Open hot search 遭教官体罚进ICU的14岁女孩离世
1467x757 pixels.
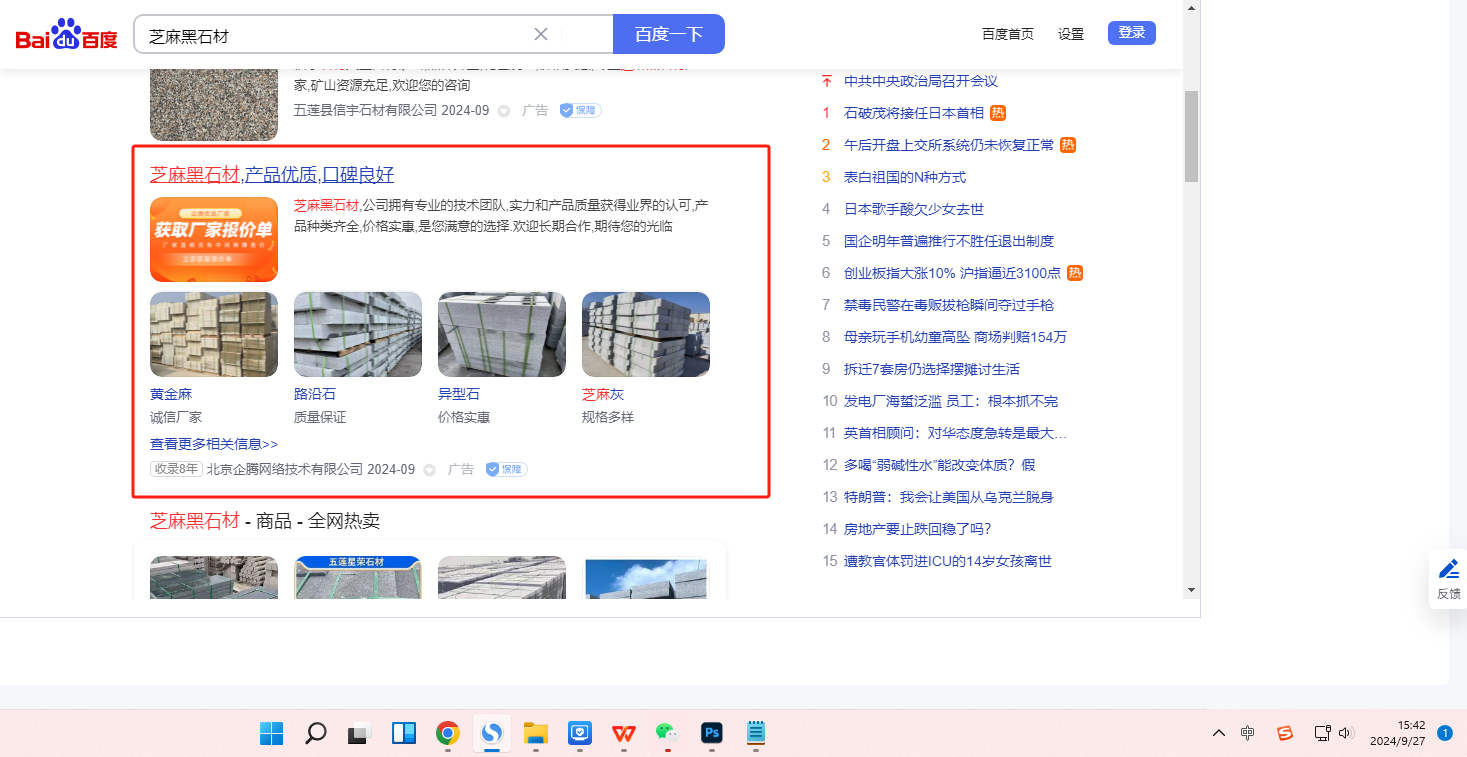click(x=948, y=561)
